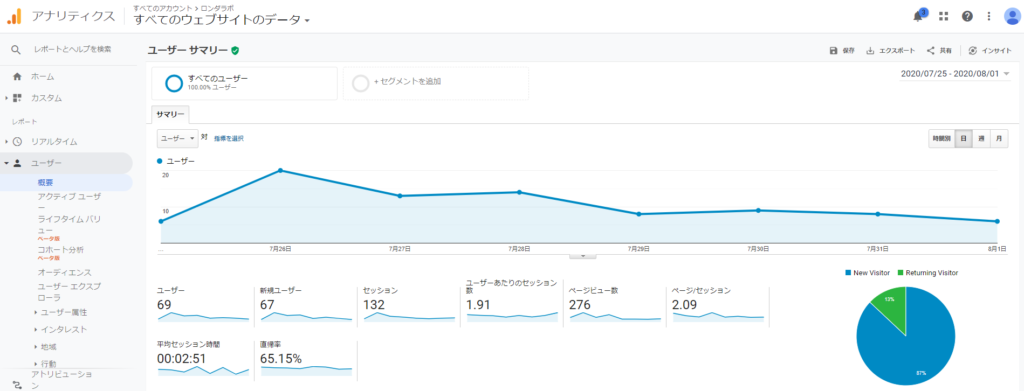This screenshot has width=1024, height=391.
Task: Click the インサイト icon
Action: click(x=973, y=50)
